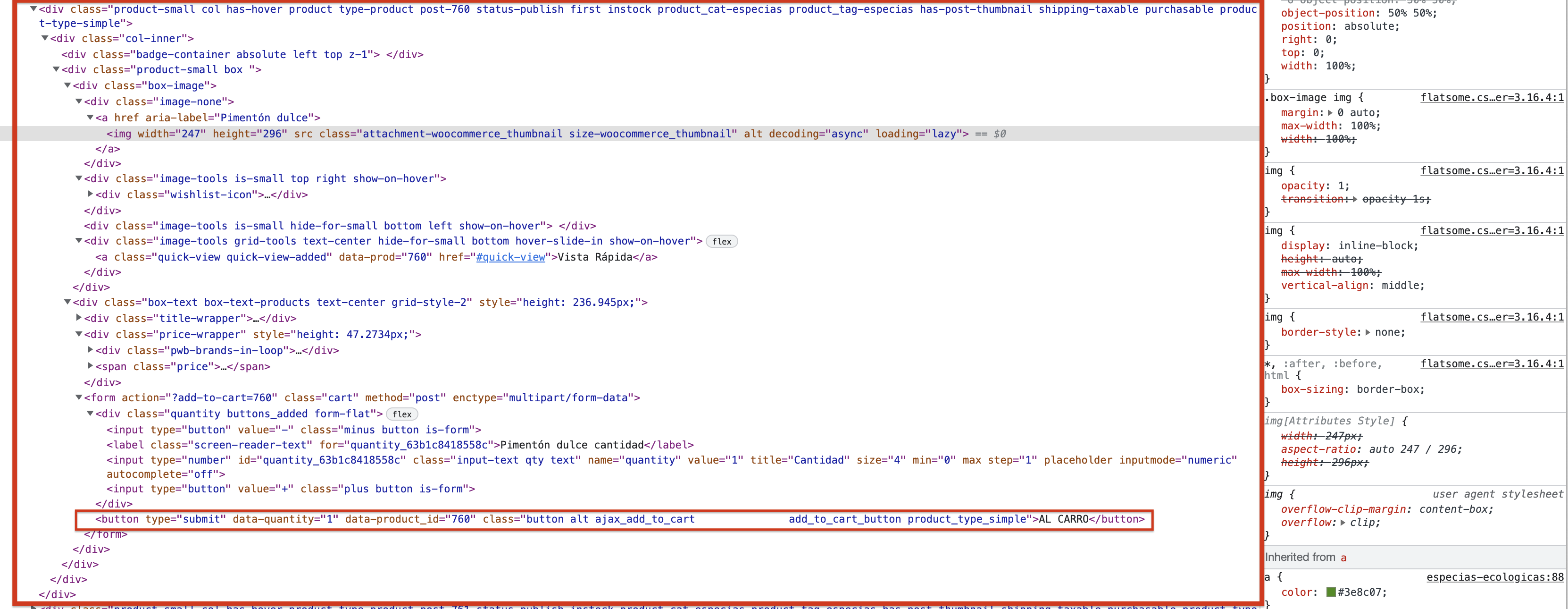Open flatsome stylesheet link beside border-style rule
The height and width of the screenshot is (609, 1568).
coord(1492,317)
